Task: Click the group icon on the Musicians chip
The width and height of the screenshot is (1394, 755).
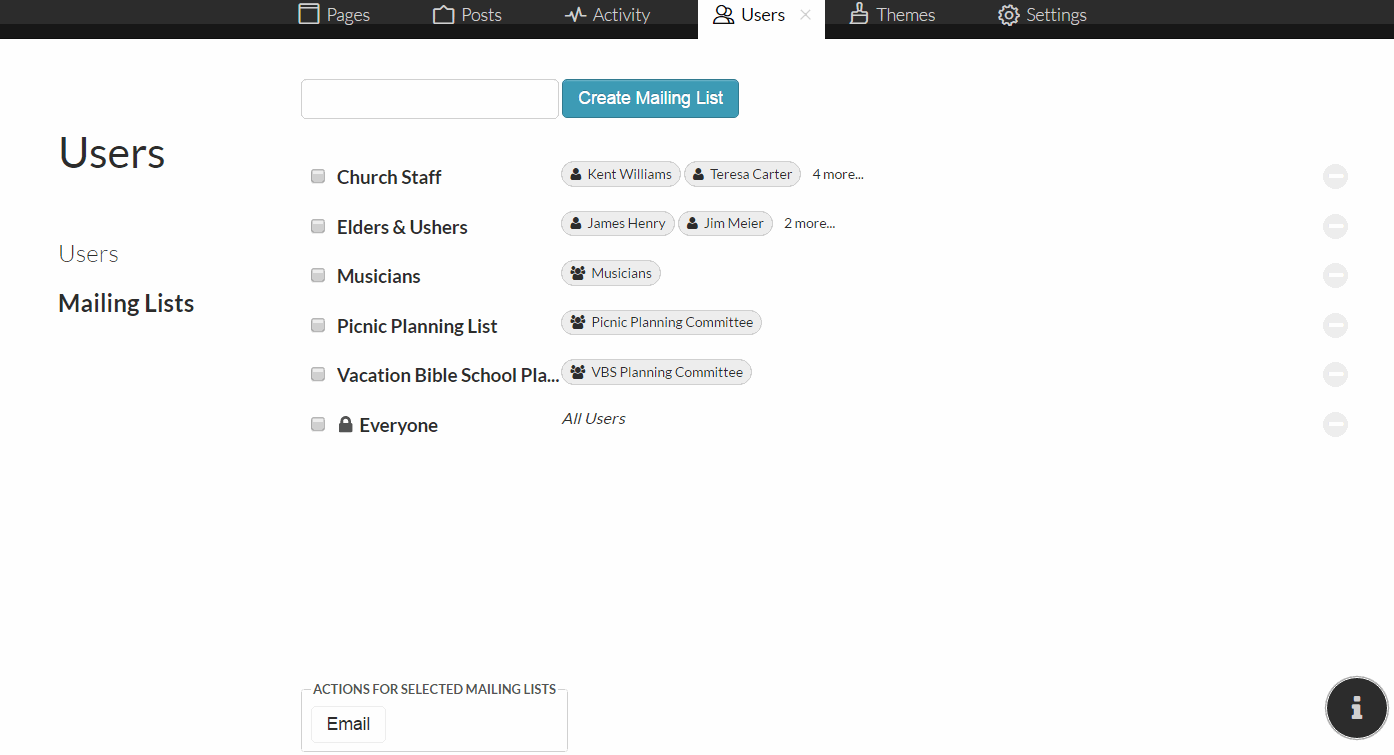Action: [x=577, y=272]
